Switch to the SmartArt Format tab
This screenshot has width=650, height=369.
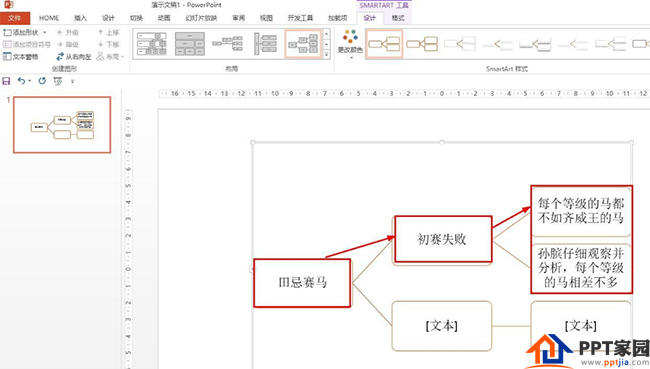(x=398, y=18)
